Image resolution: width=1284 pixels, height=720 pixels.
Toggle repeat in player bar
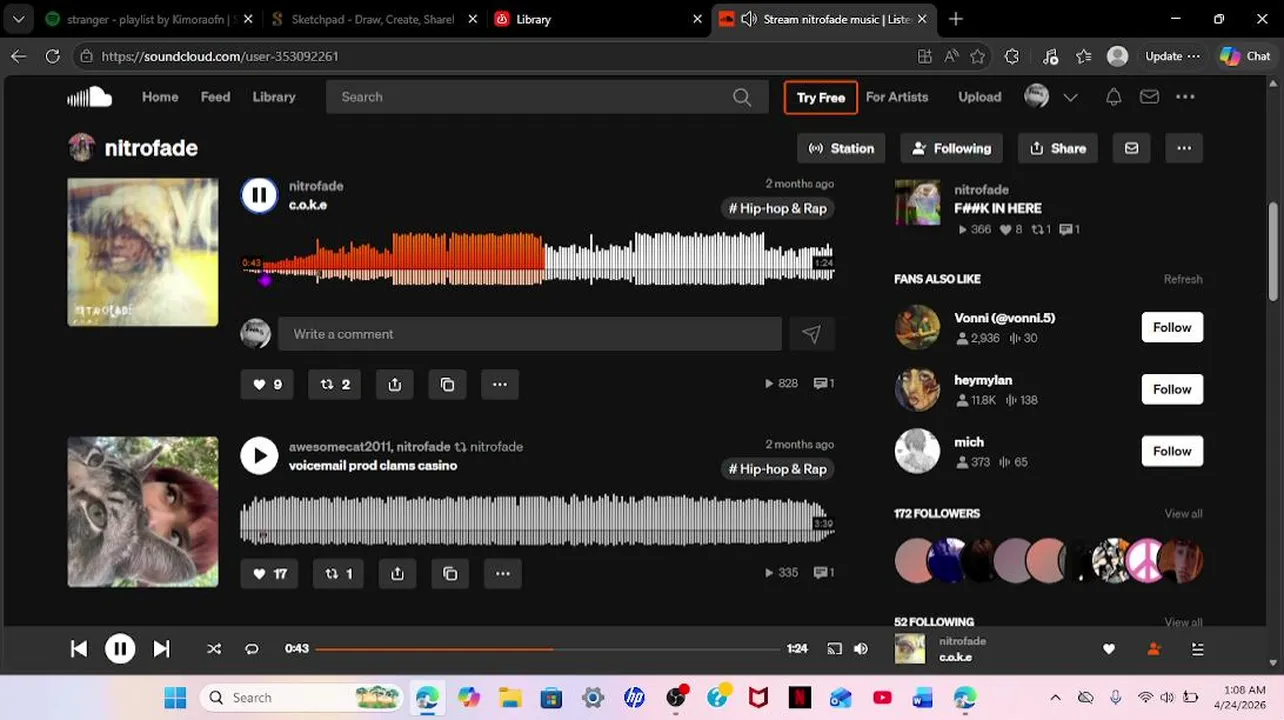(252, 649)
